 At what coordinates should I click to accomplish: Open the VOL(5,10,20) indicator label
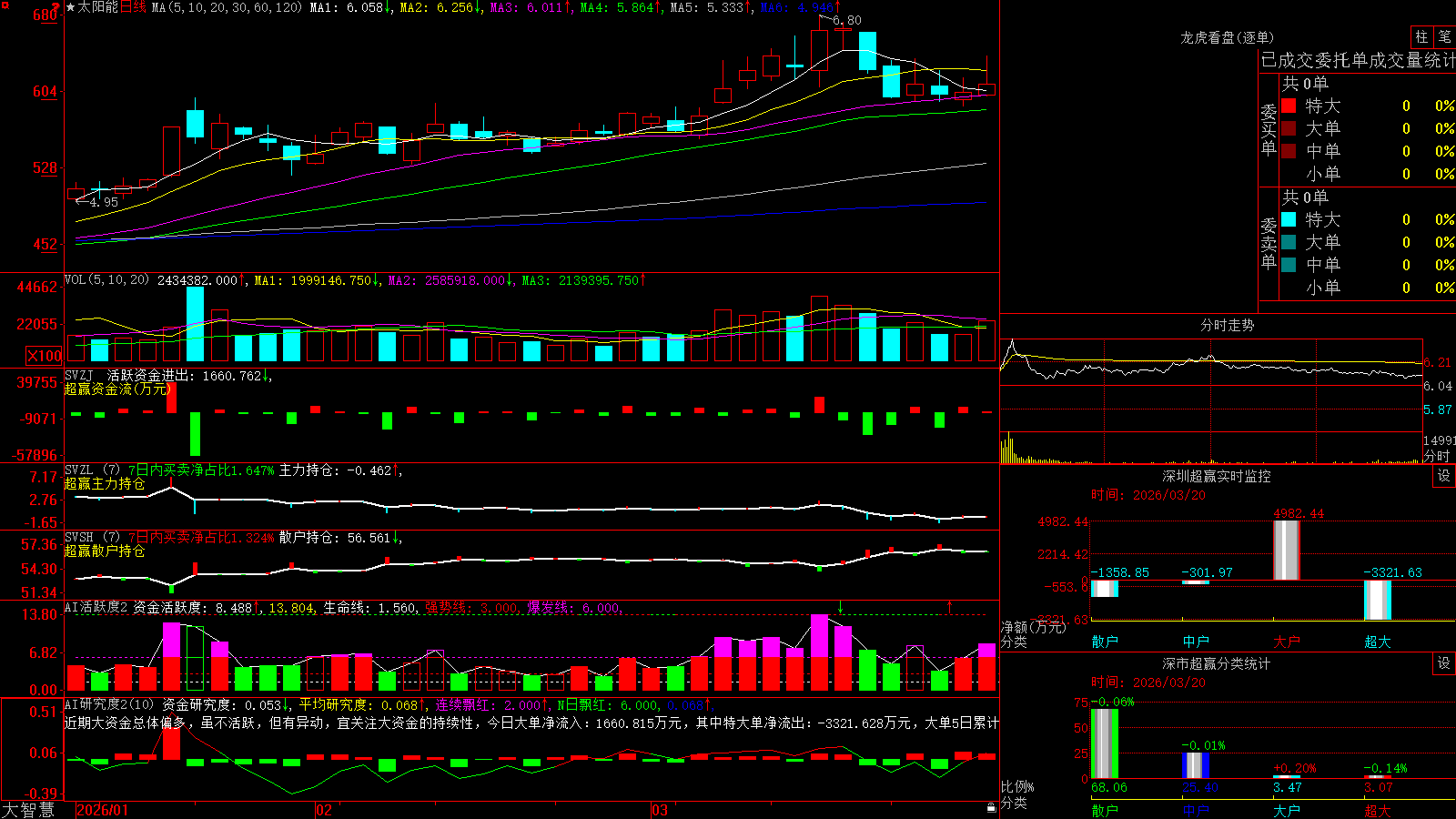pos(106,280)
